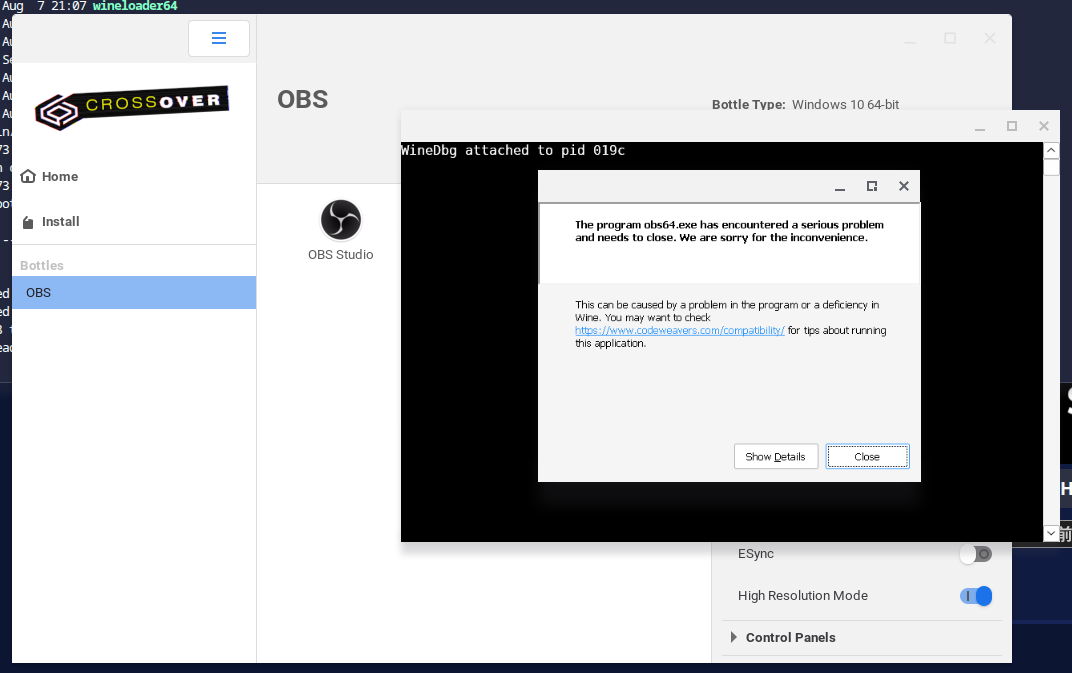This screenshot has height=673, width=1072.
Task: Minimize the WineDbg console window
Action: 980,127
